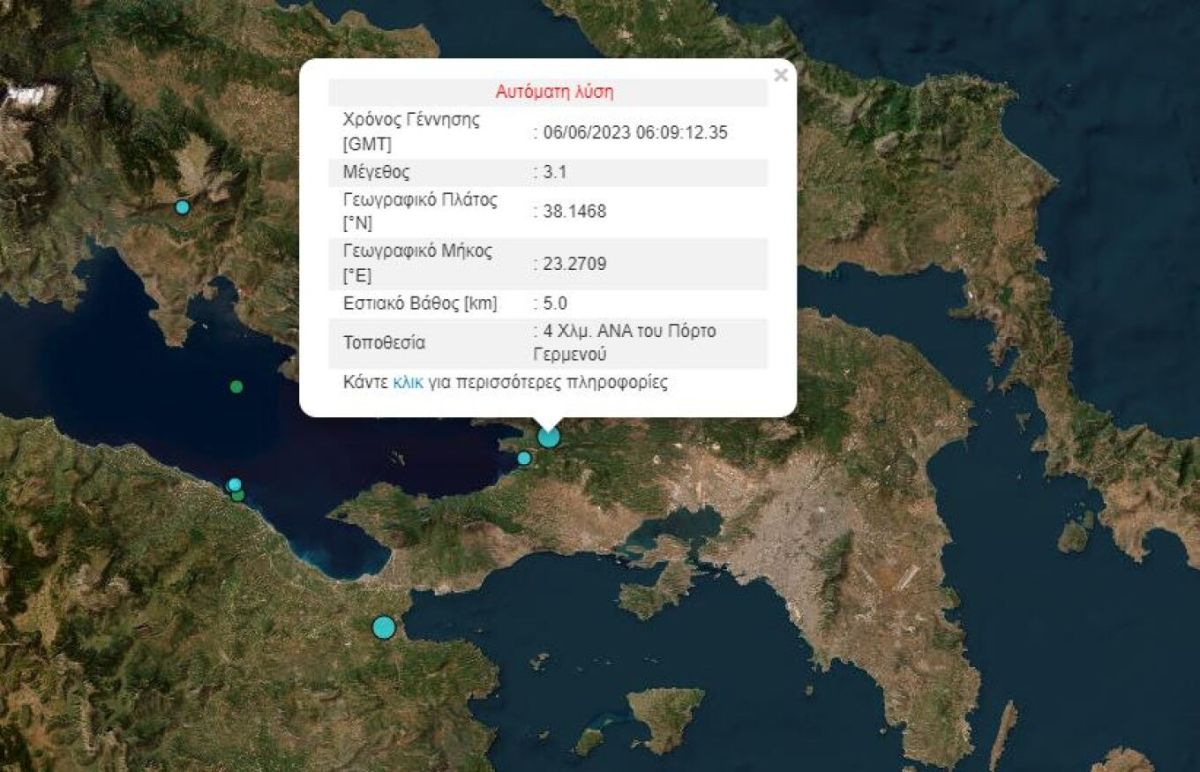Select the cyan marker in the northwest mountains

pyautogui.click(x=182, y=207)
